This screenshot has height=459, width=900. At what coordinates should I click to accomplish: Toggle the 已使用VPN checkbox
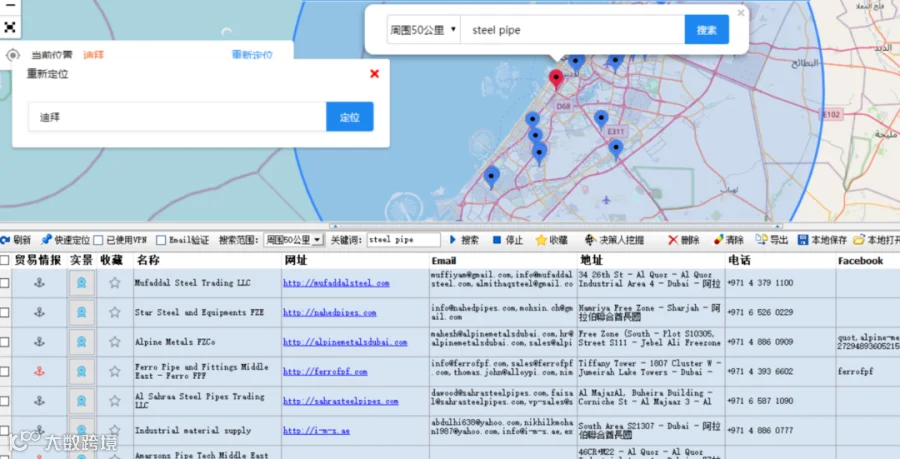coord(98,240)
